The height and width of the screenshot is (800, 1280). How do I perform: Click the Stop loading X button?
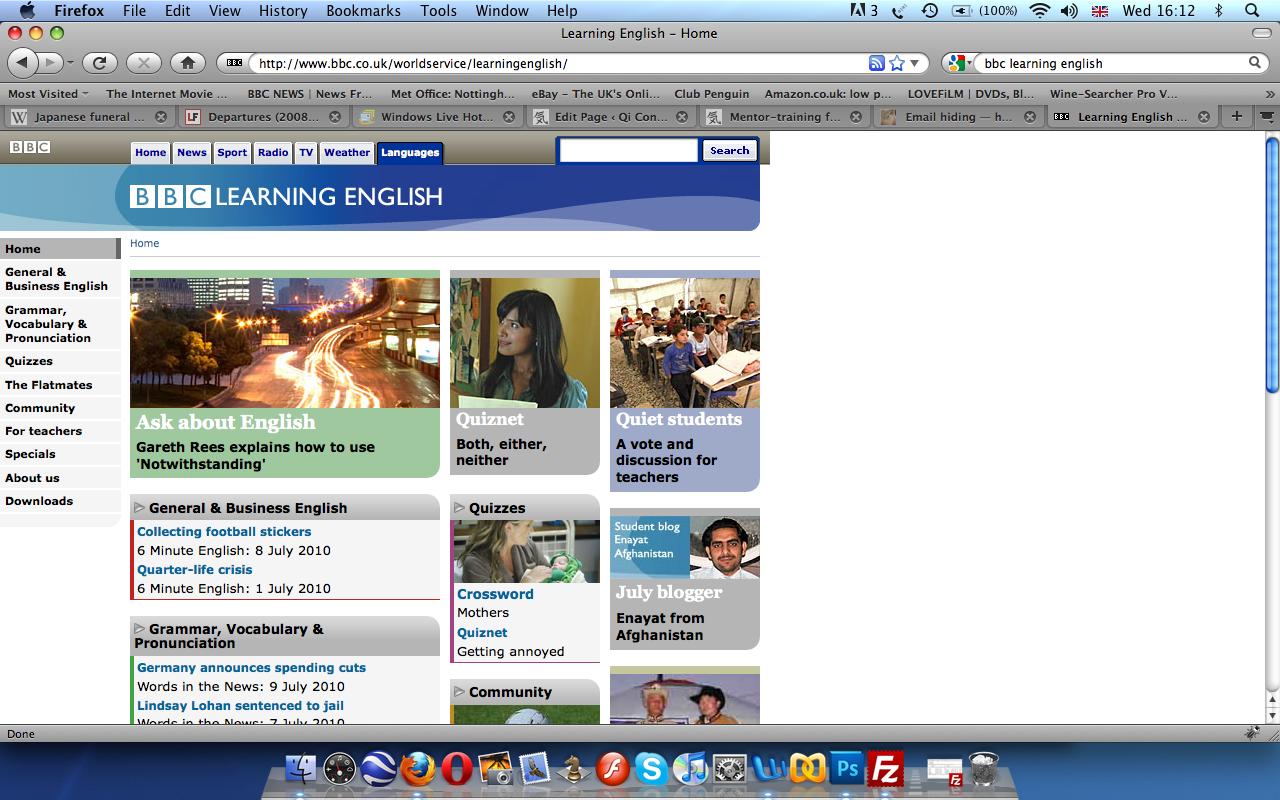(x=143, y=63)
